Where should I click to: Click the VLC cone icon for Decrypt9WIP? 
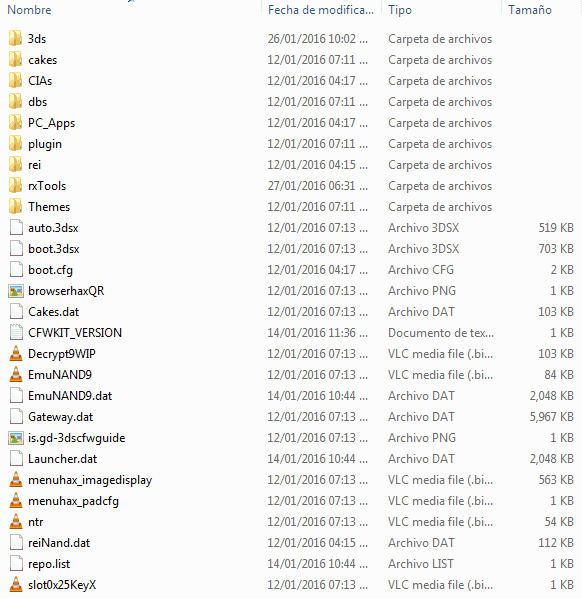point(16,354)
